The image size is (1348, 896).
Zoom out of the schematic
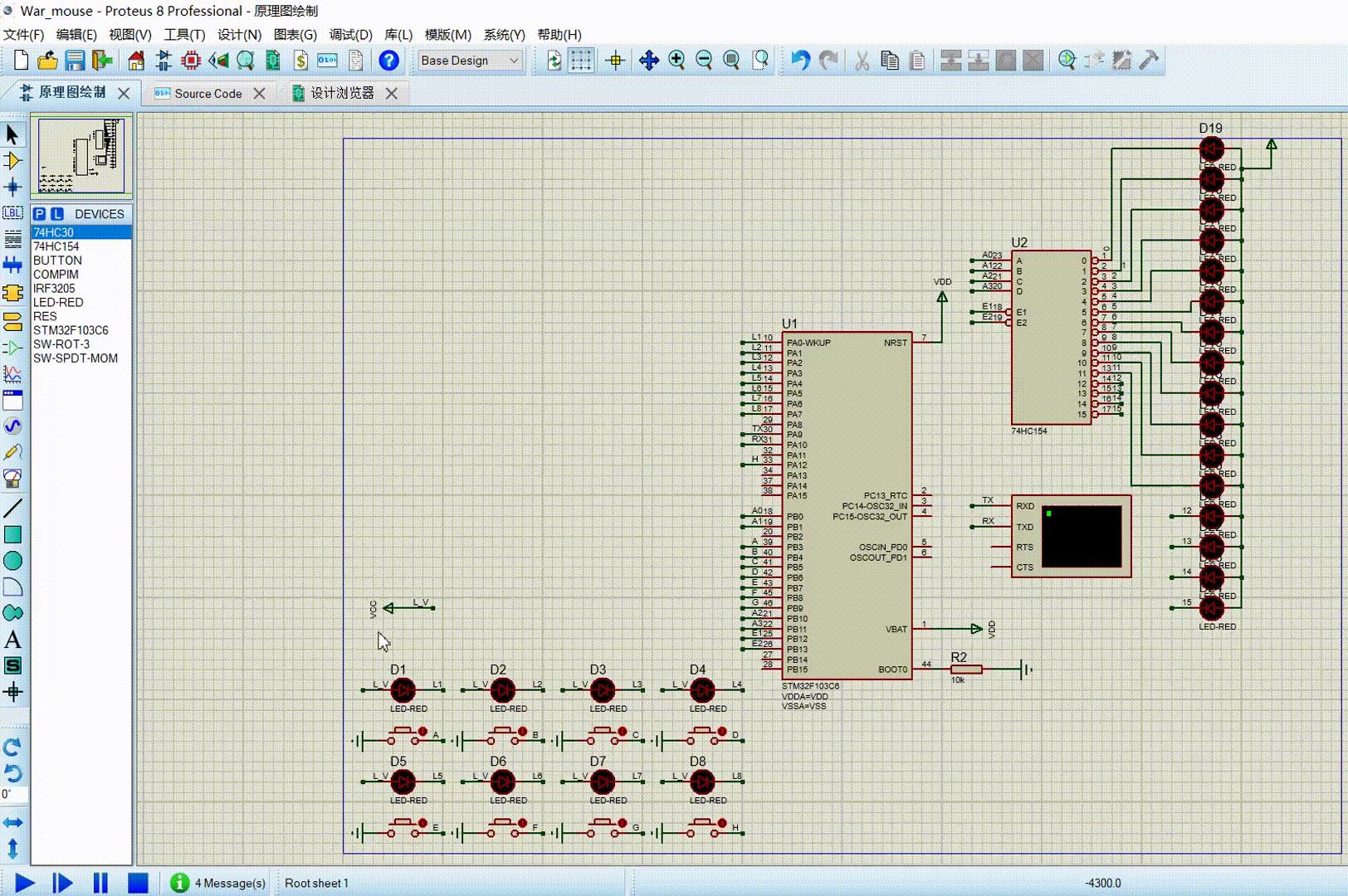tap(704, 60)
